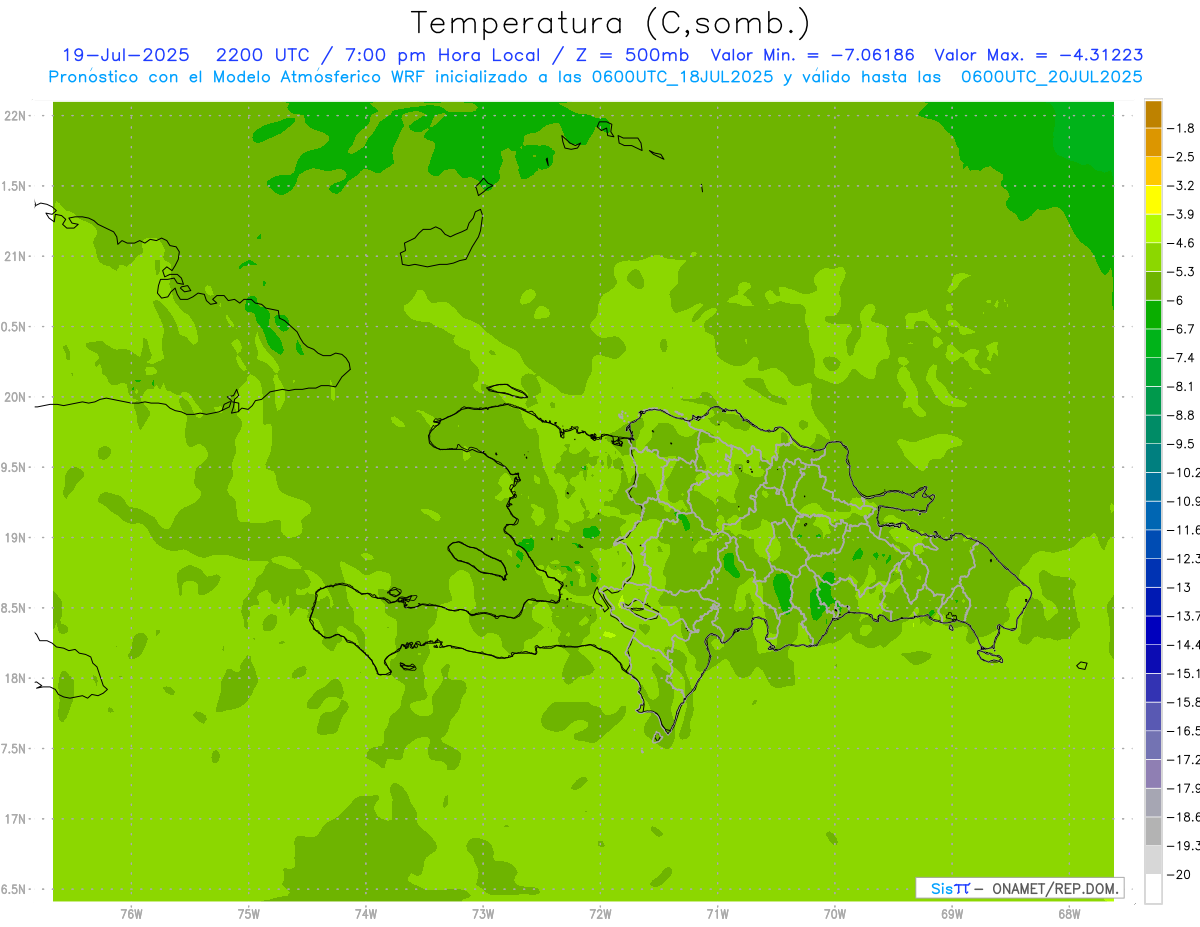The height and width of the screenshot is (927, 1200).
Task: Click the 73W longitude label
Action: pyautogui.click(x=483, y=914)
